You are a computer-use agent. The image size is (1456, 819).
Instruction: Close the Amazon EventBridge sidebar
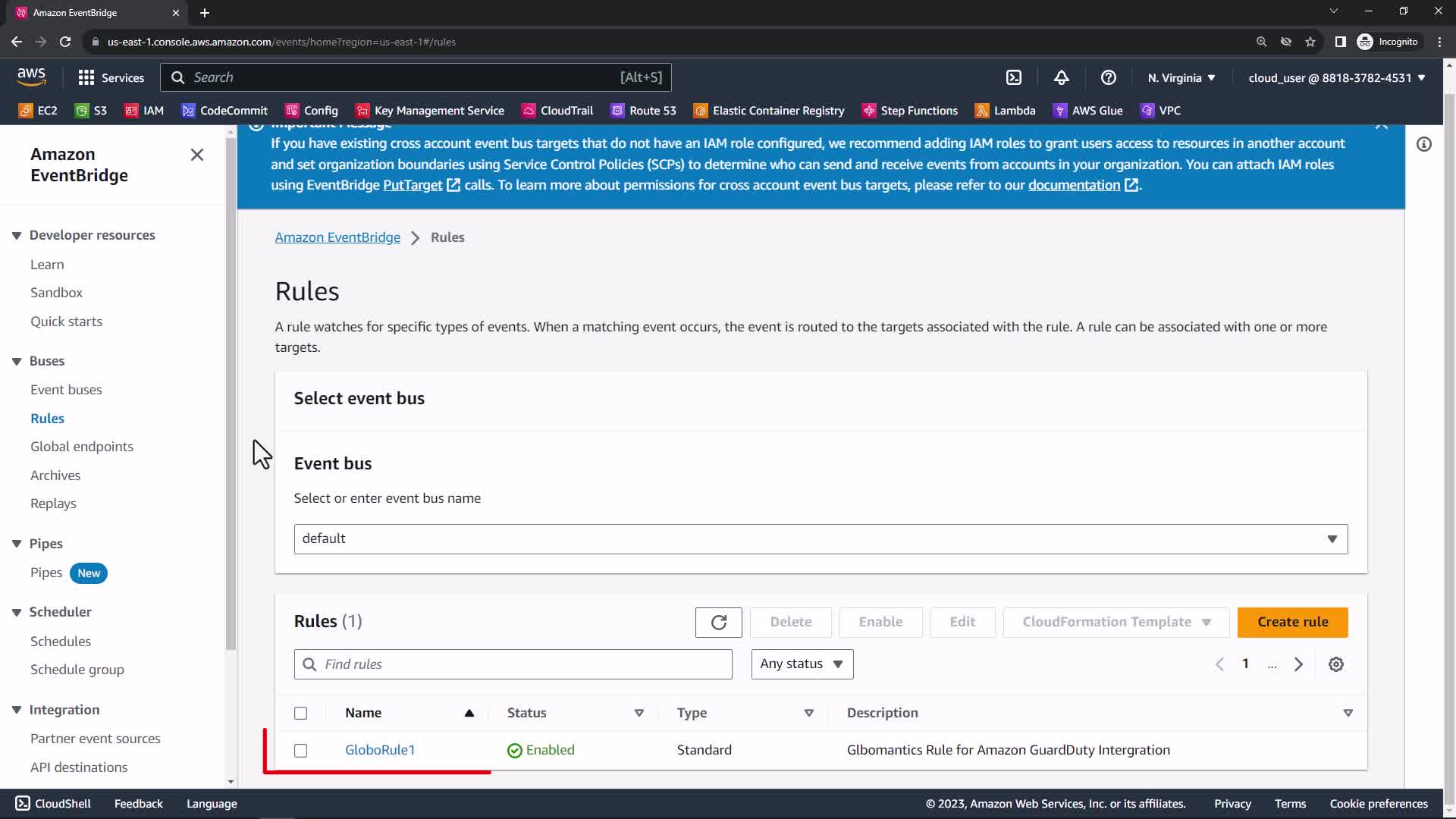pos(196,155)
